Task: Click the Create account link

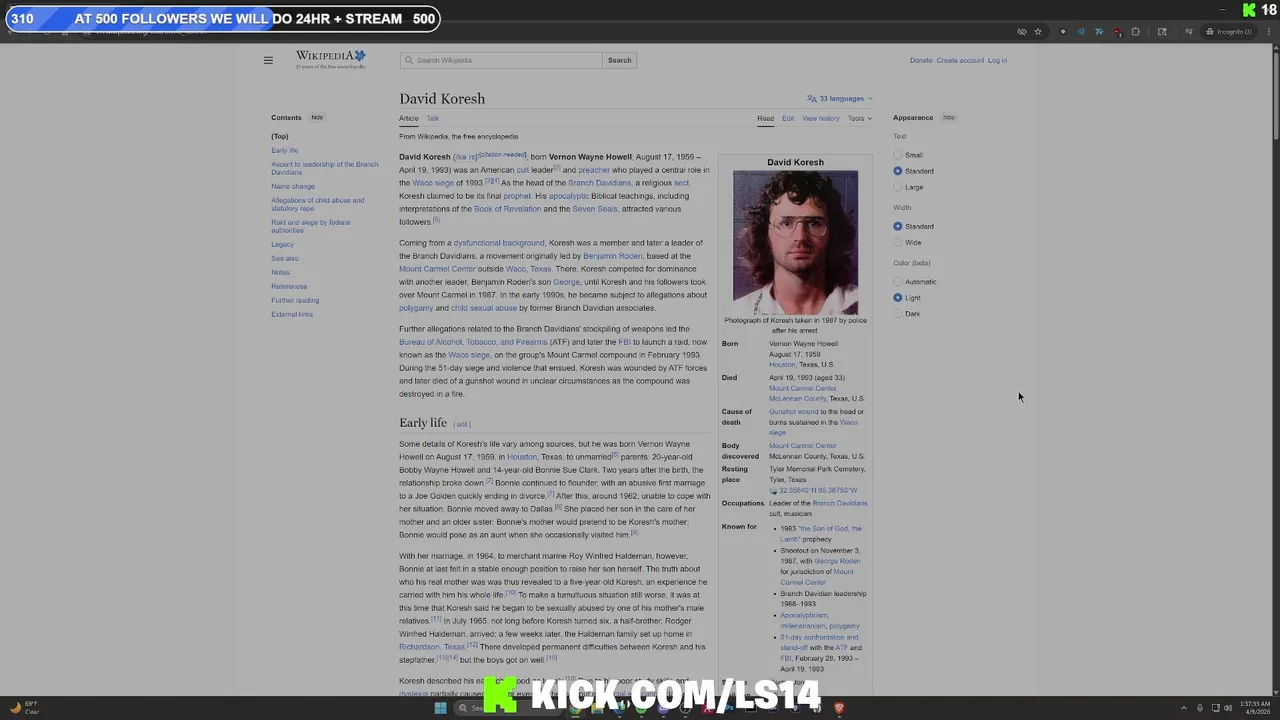Action: point(960,60)
